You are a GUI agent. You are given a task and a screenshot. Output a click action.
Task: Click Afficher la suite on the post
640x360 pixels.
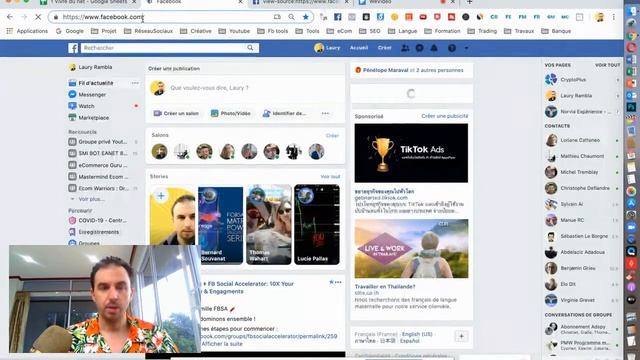[222, 344]
